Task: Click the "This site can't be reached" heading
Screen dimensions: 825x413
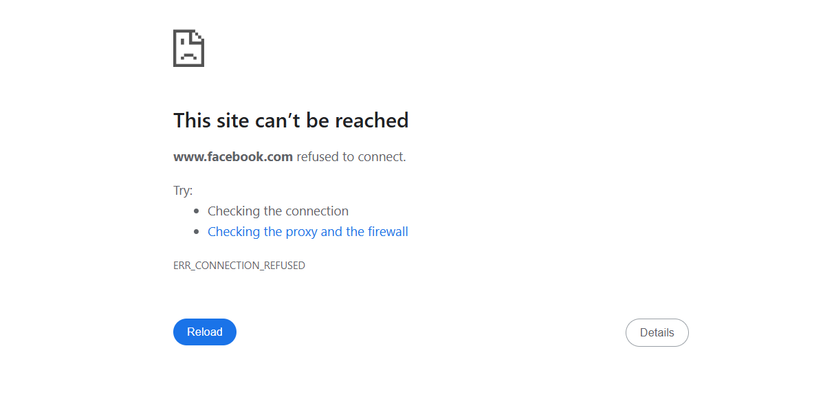Action: [x=290, y=120]
